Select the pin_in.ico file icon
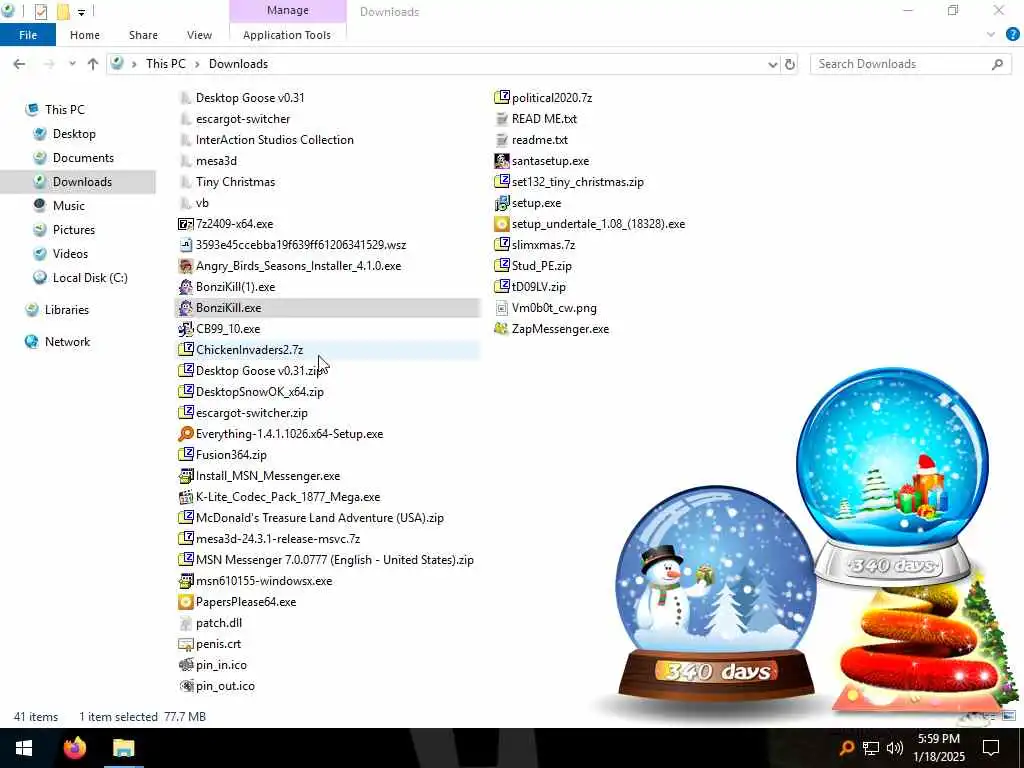 point(185,665)
